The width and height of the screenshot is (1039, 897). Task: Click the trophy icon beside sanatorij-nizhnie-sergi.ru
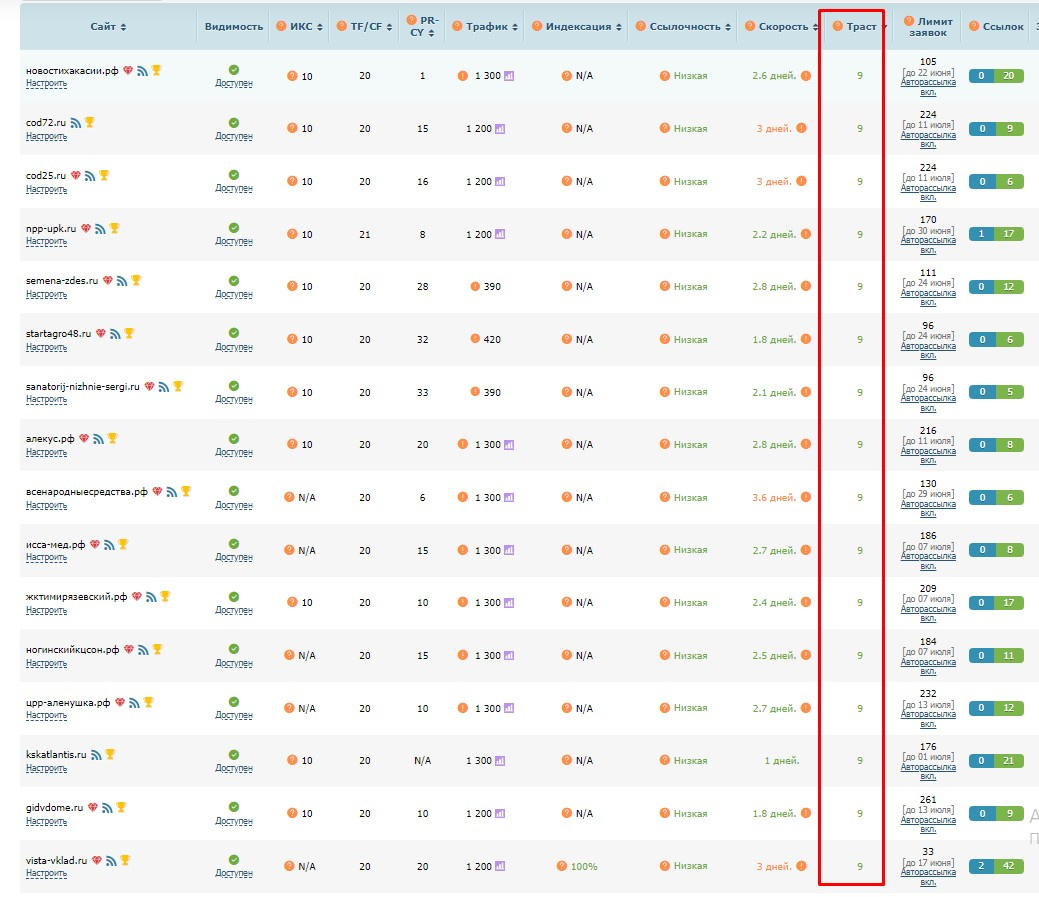(178, 386)
